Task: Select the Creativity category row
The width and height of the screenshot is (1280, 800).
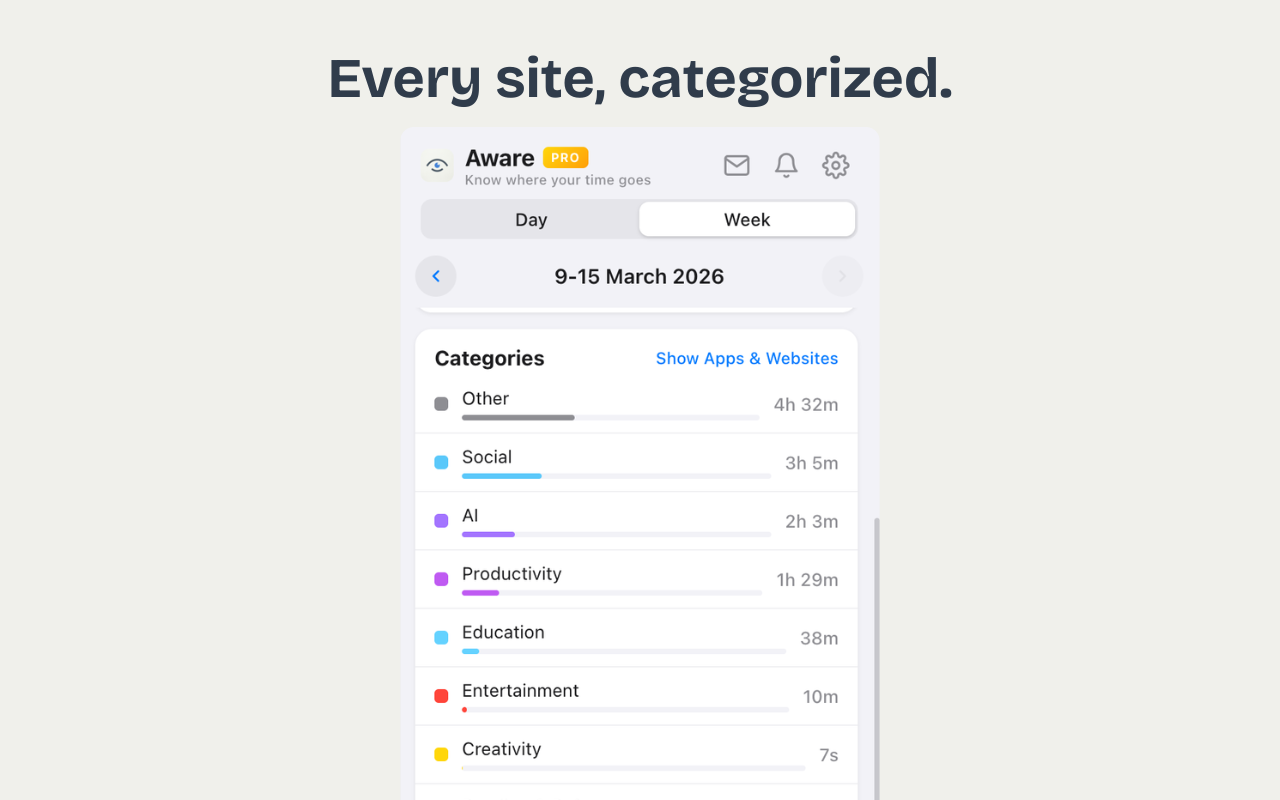Action: point(636,754)
